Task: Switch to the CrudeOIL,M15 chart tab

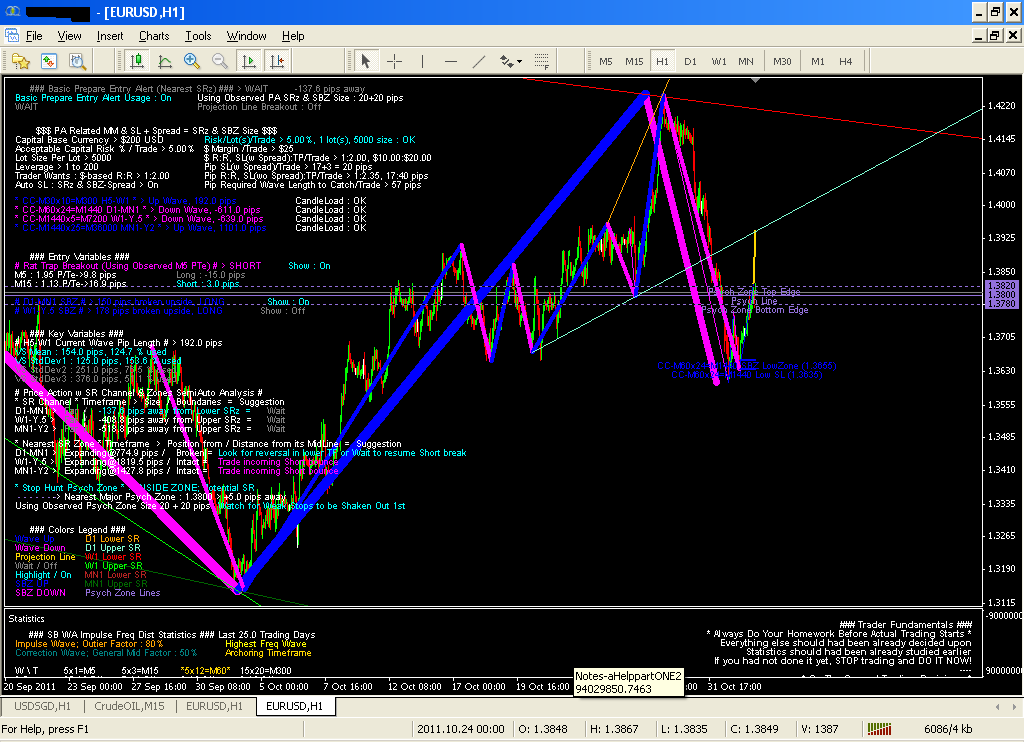Action: (129, 706)
